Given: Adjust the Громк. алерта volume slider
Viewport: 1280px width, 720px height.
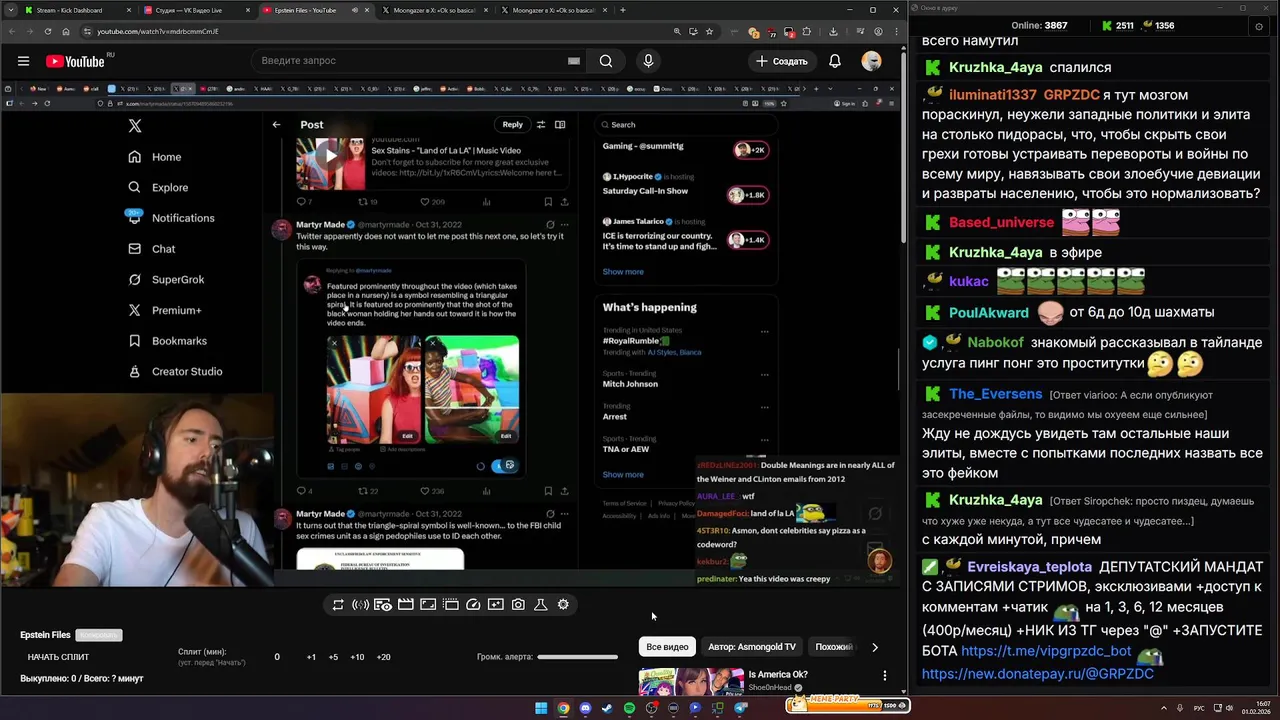Looking at the screenshot, I should pyautogui.click(x=577, y=657).
